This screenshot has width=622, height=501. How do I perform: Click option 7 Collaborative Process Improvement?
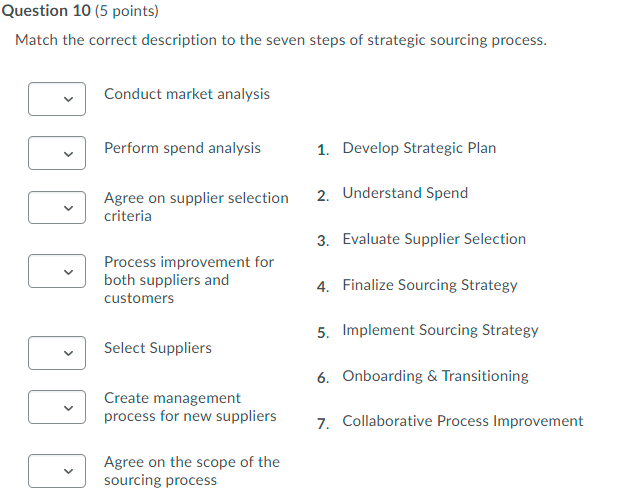coord(462,421)
